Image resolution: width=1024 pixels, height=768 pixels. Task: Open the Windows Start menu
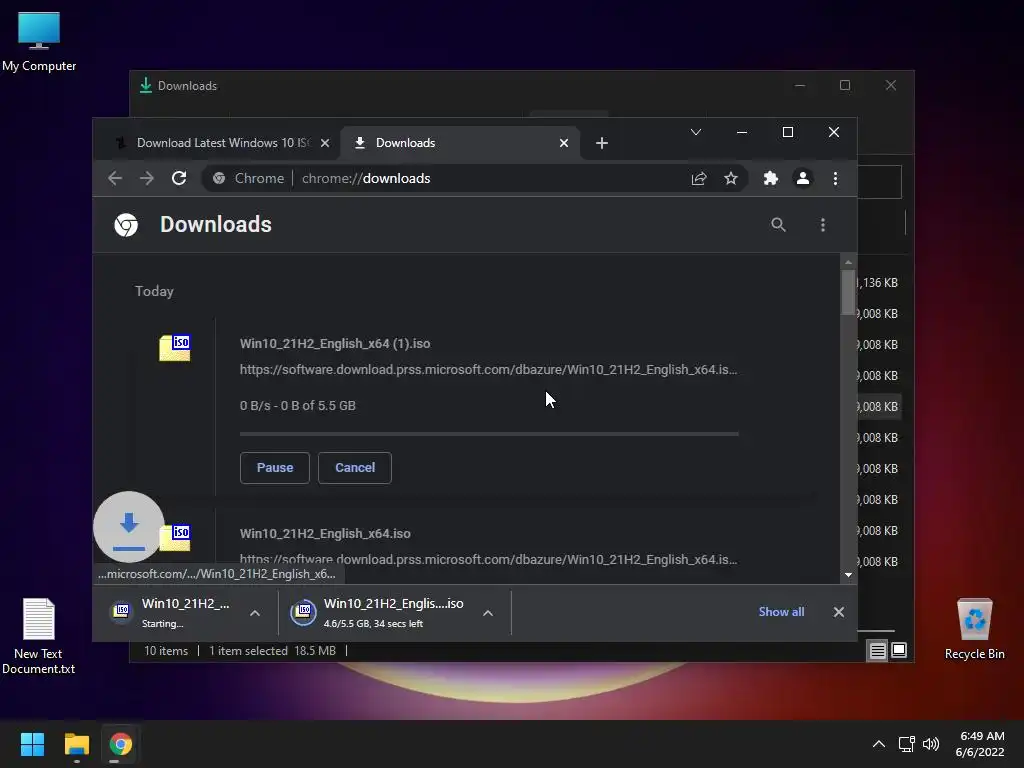pyautogui.click(x=32, y=744)
